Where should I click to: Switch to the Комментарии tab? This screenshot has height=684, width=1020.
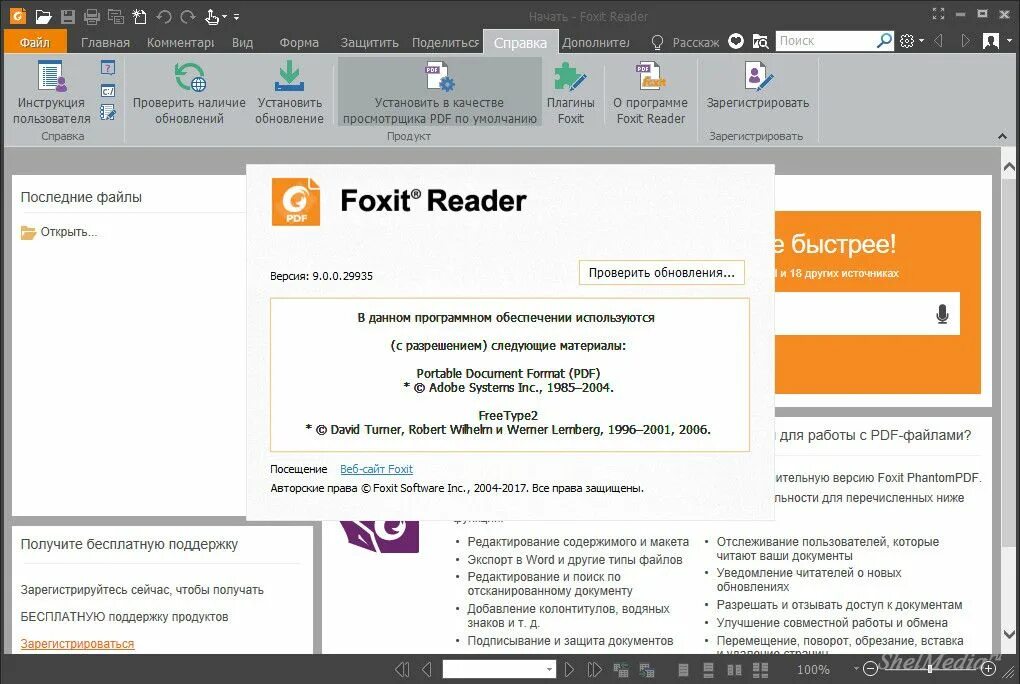180,42
